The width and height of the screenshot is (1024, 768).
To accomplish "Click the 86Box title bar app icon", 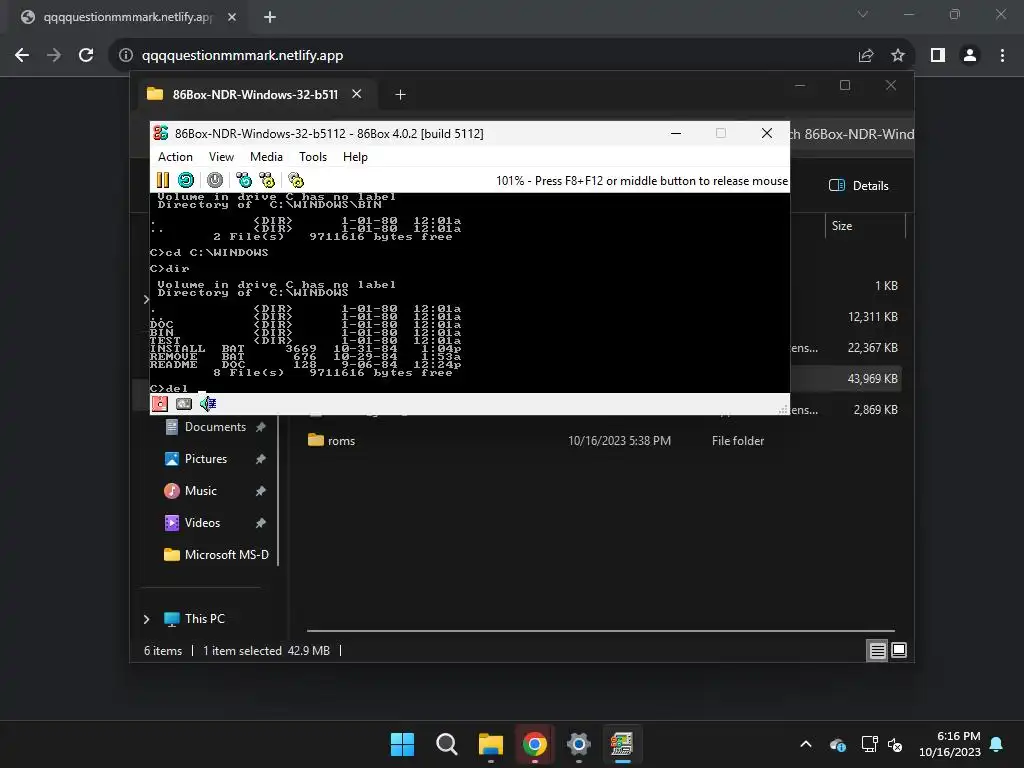I will (161, 133).
